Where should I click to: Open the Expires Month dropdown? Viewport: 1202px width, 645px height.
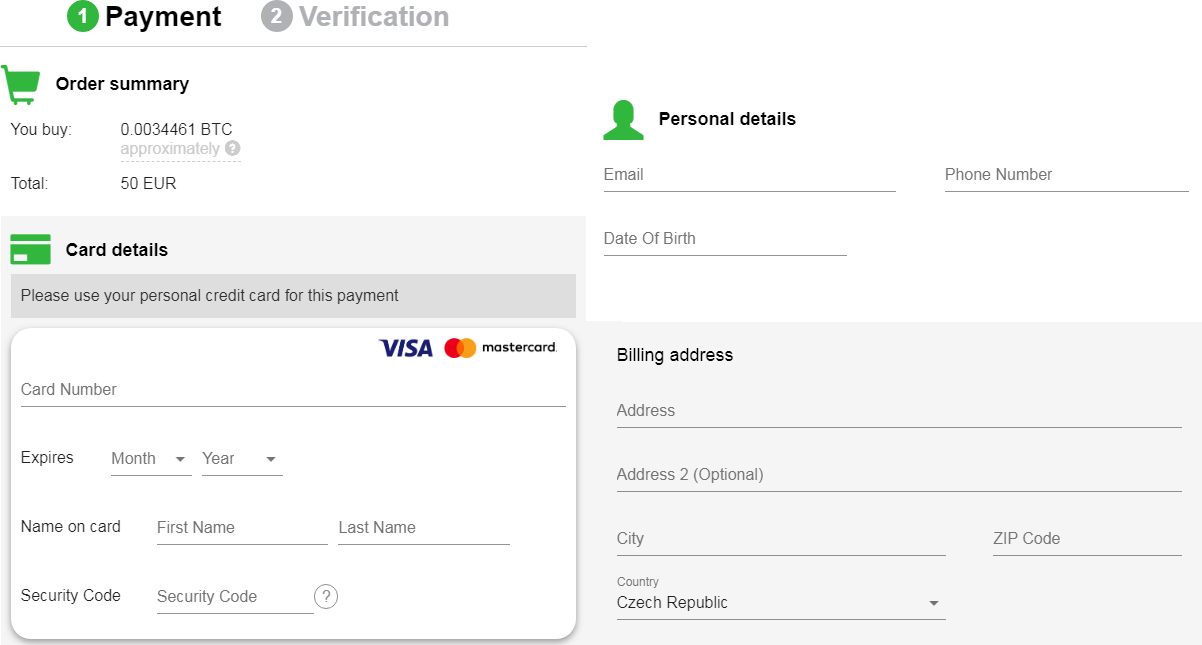pos(150,459)
